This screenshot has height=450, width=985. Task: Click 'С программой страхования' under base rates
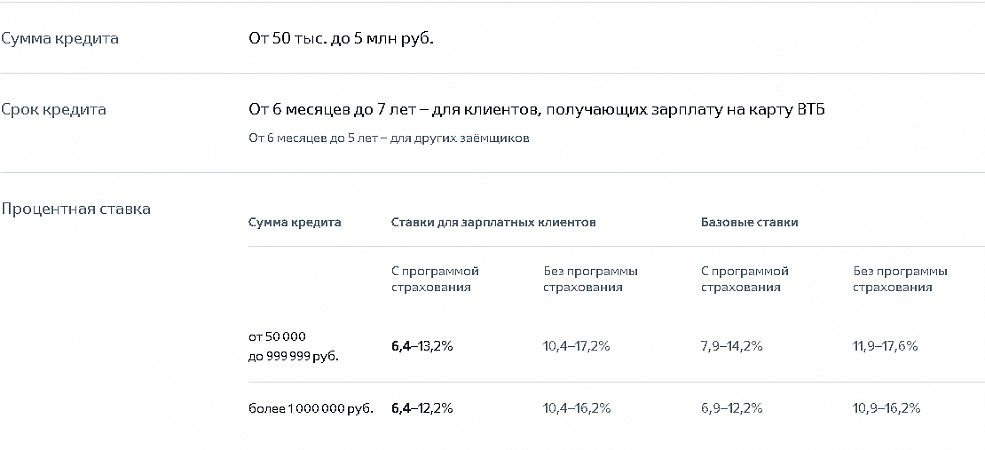point(744,279)
